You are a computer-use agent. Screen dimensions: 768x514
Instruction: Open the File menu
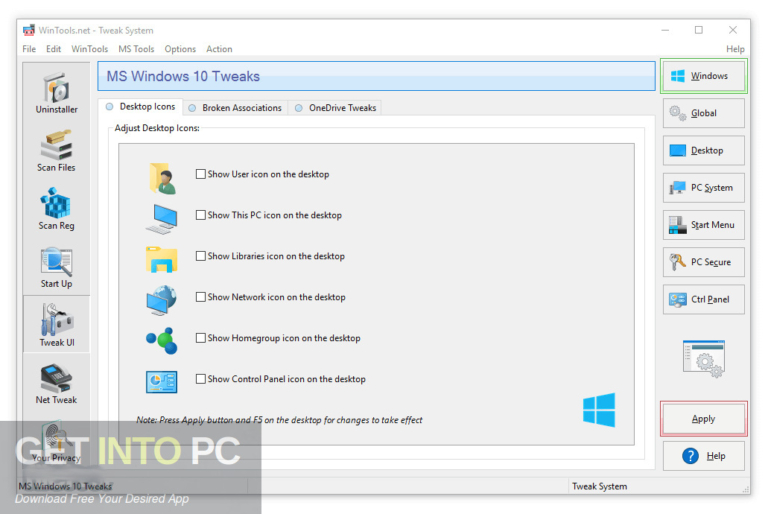[29, 49]
